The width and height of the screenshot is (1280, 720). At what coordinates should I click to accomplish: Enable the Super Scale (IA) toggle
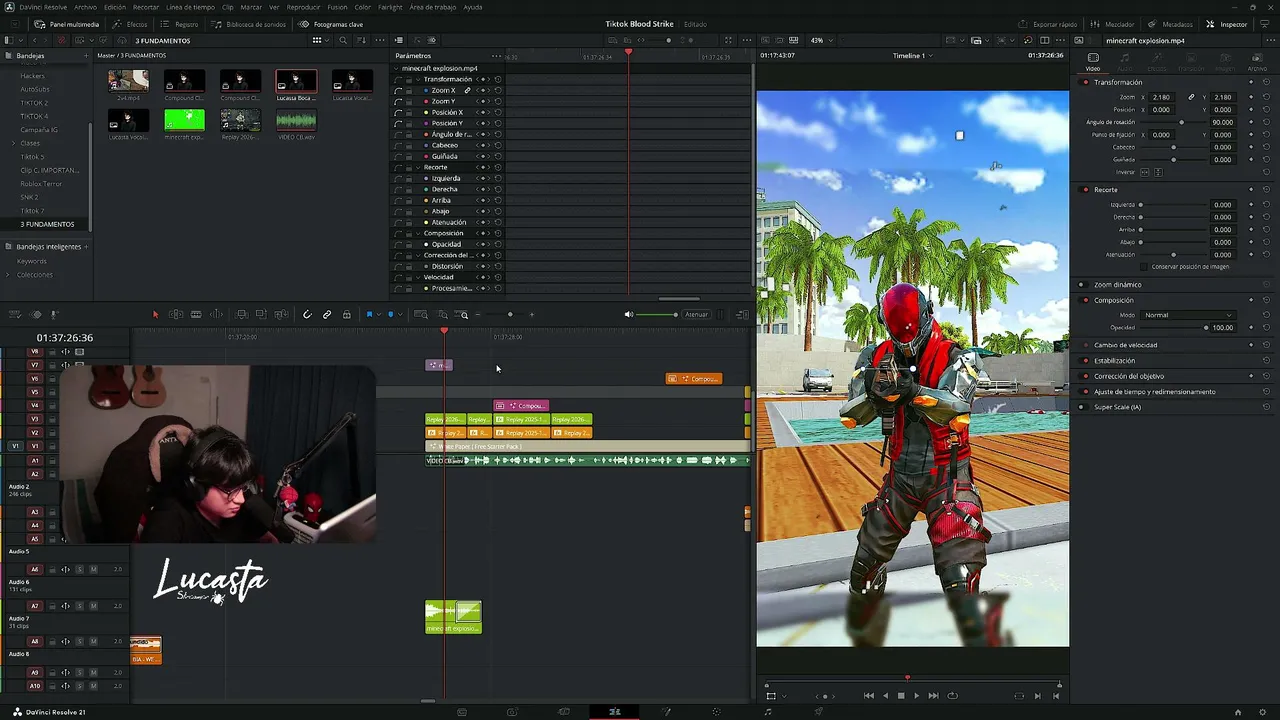(x=1081, y=407)
